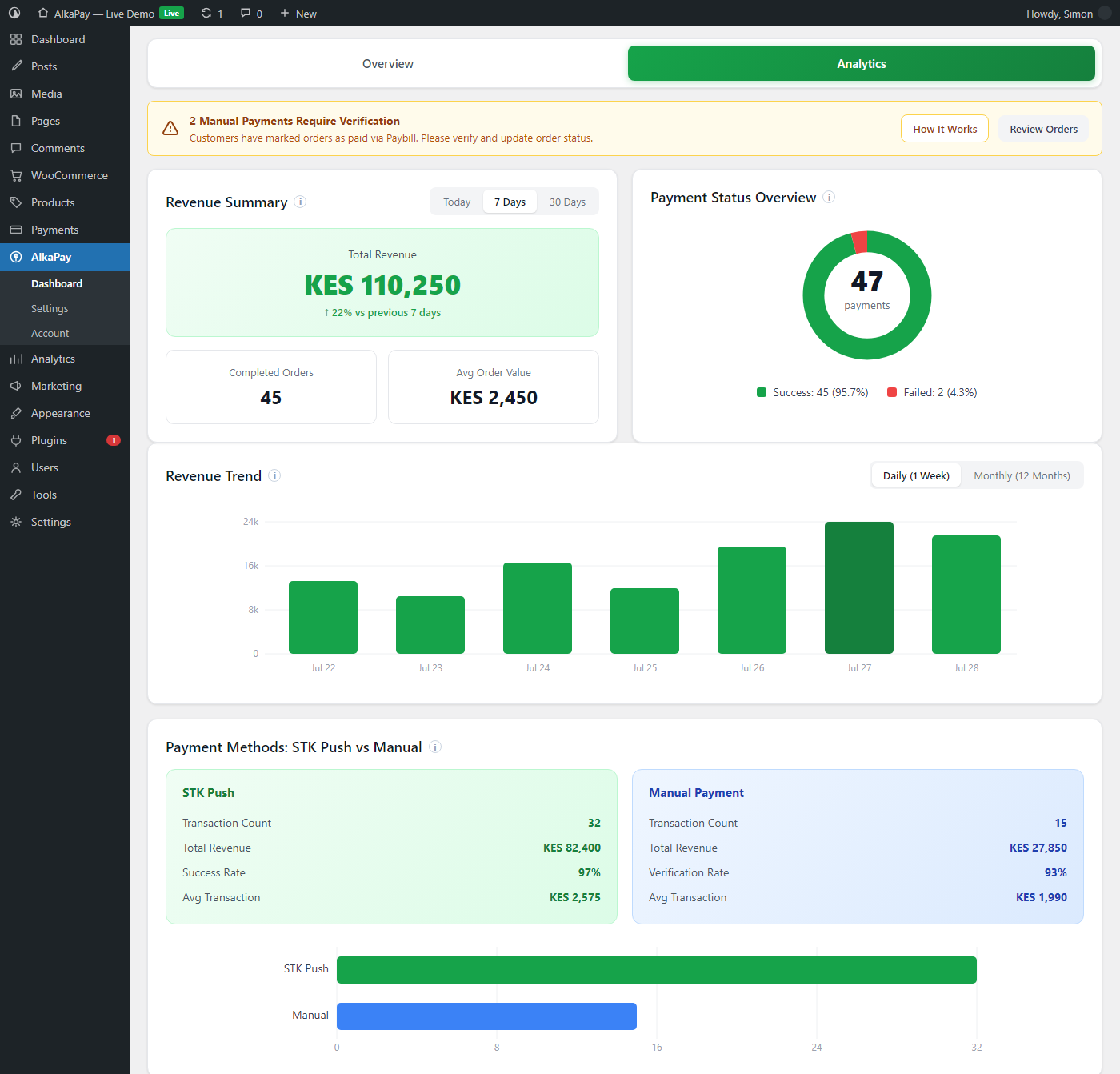1120x1074 pixels.
Task: Click the warning triangle icon in the alert
Action: (170, 128)
